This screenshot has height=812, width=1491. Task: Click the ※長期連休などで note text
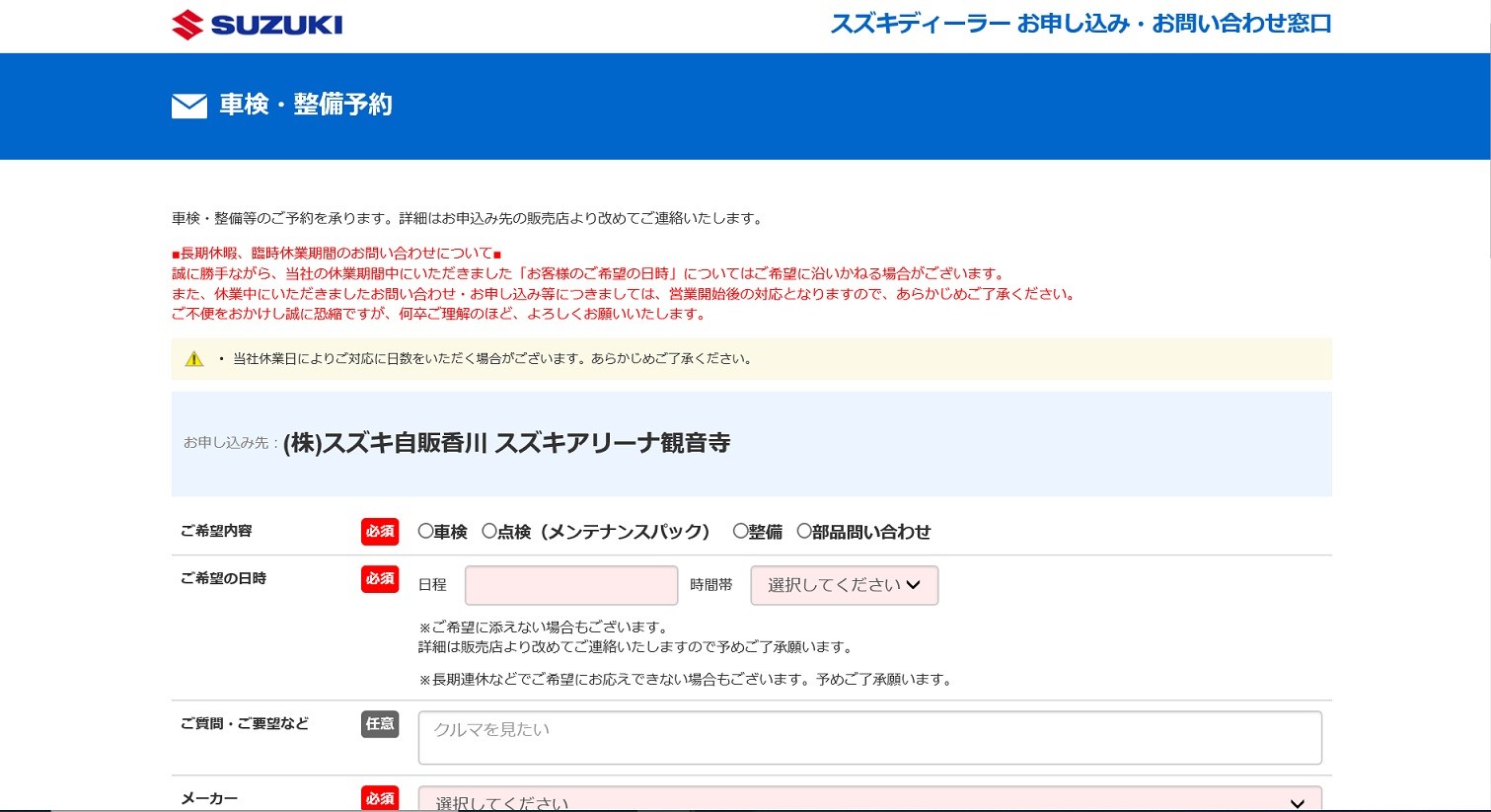(x=686, y=680)
